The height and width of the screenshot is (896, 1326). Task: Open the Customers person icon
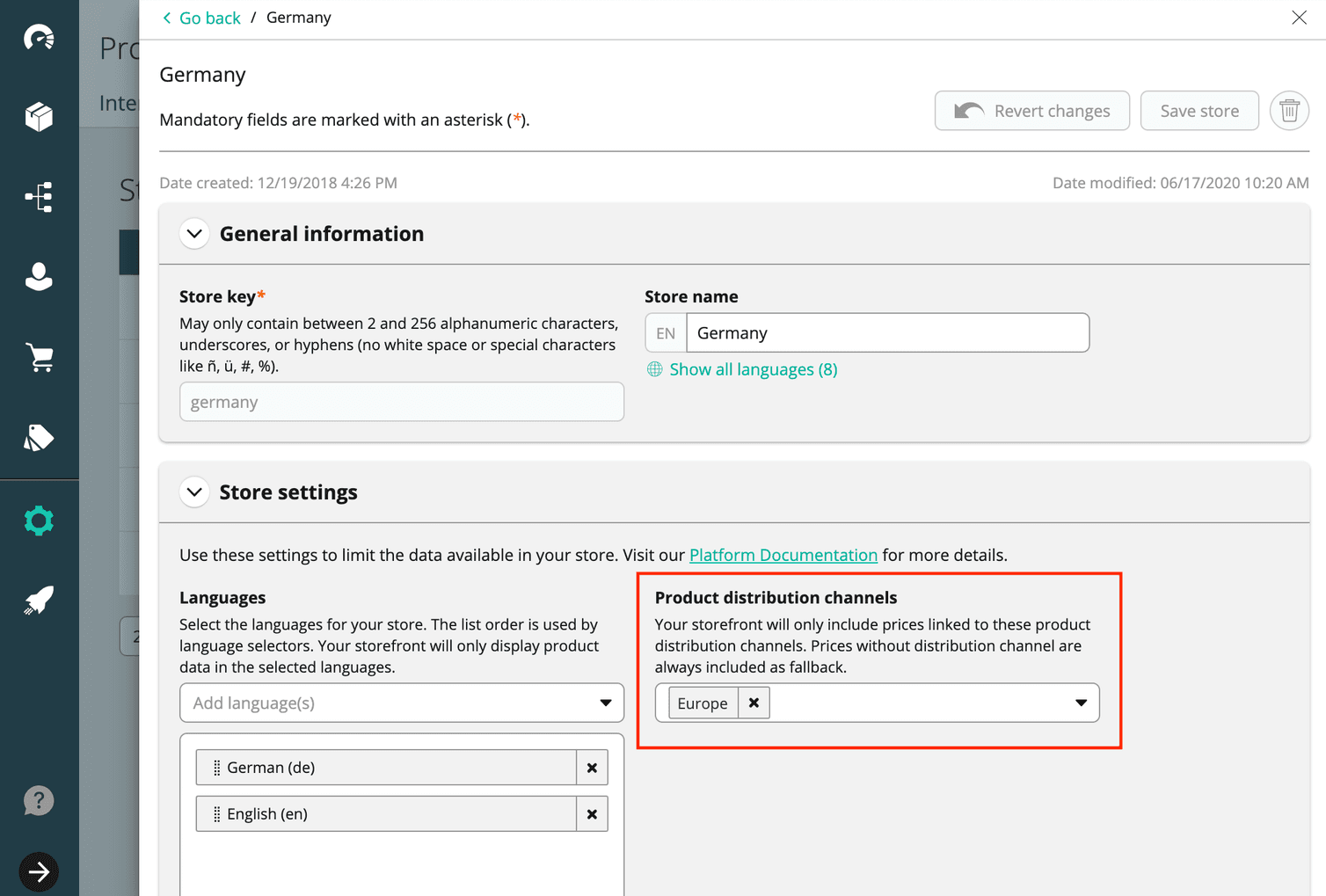click(39, 277)
